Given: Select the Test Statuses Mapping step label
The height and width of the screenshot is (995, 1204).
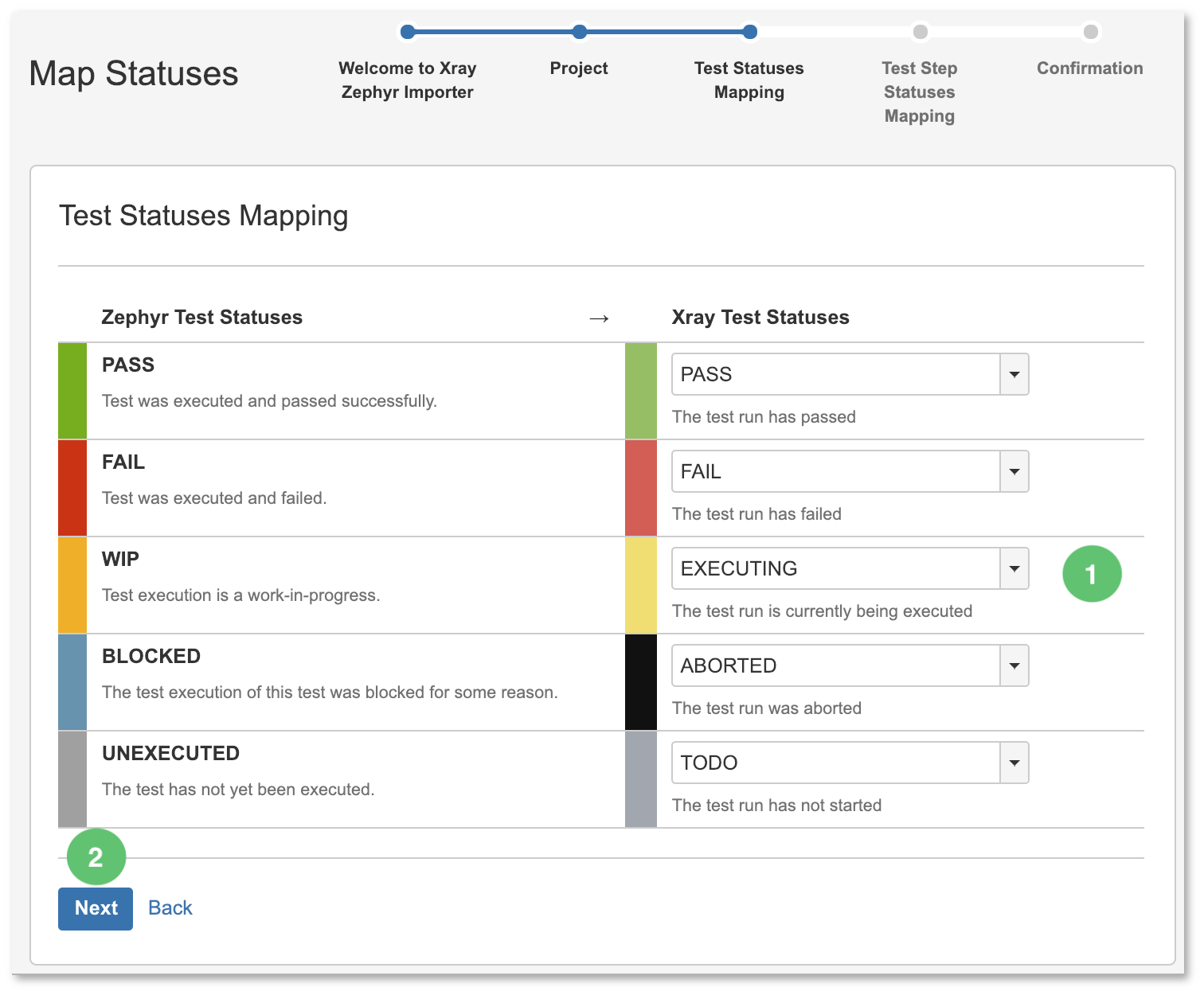Looking at the screenshot, I should click(x=749, y=80).
